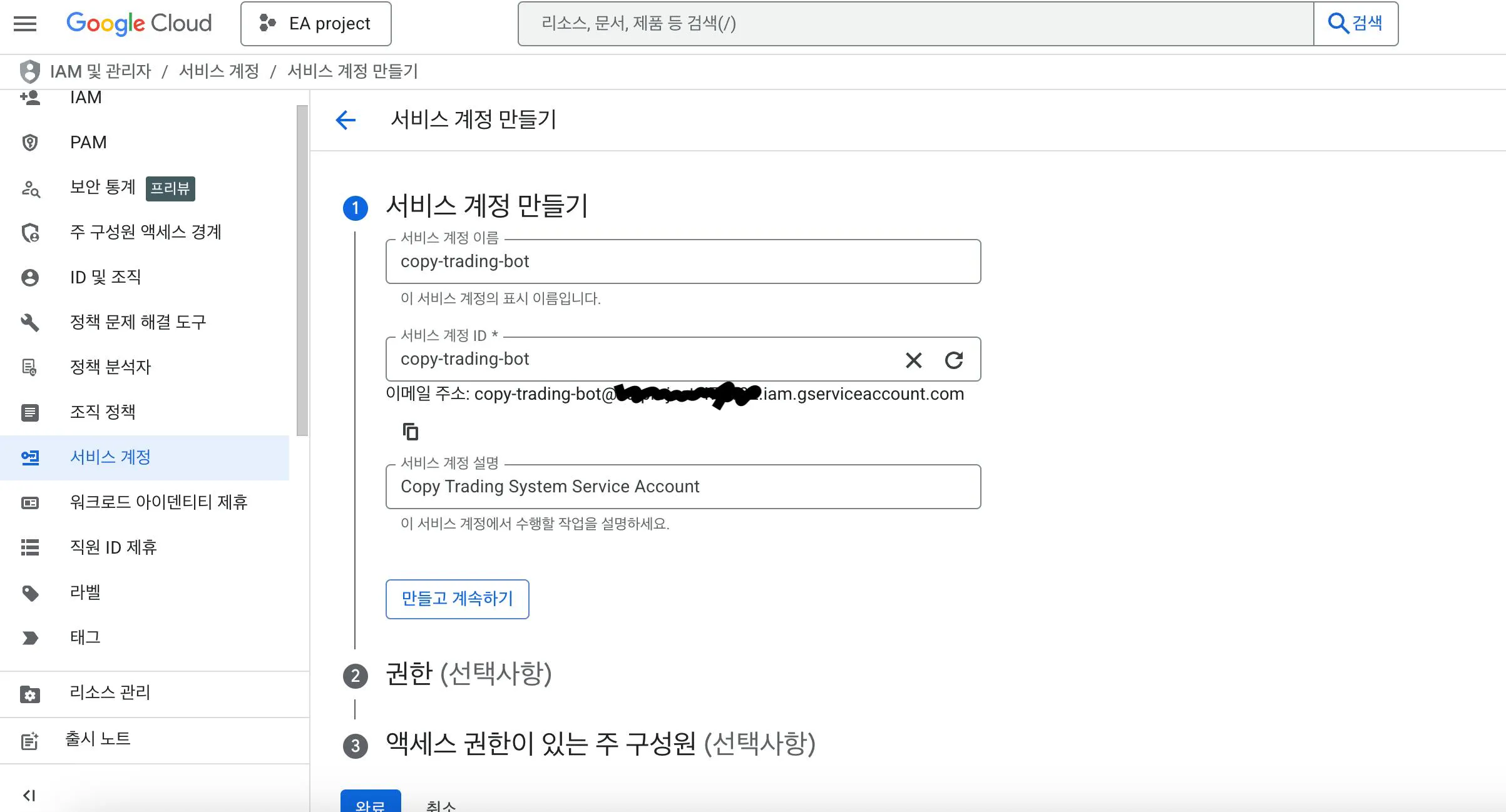Open the EA project selector
The image size is (1506, 812).
click(316, 23)
